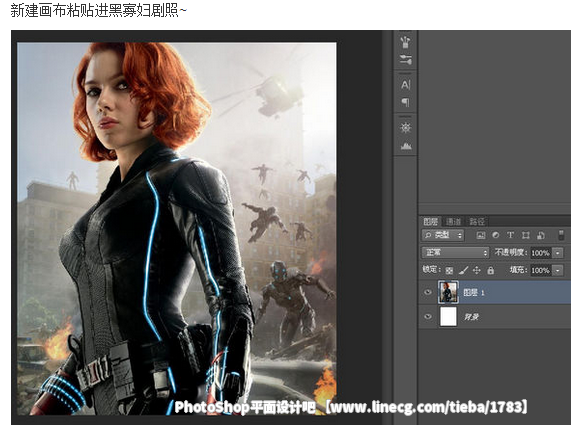The height and width of the screenshot is (426, 583).
Task: Open the Brush panel icon
Action: [x=406, y=42]
